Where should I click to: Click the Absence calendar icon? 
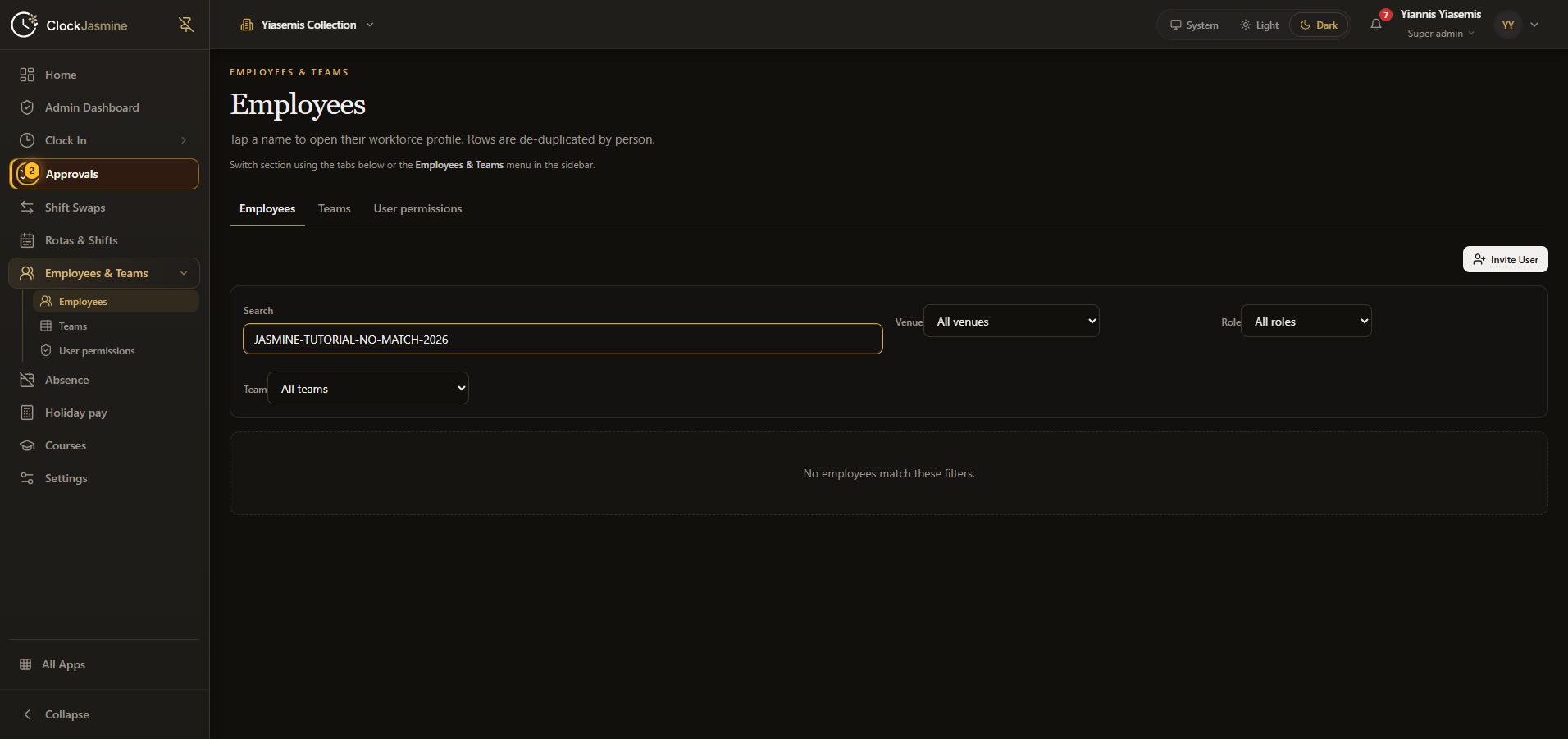tap(27, 380)
